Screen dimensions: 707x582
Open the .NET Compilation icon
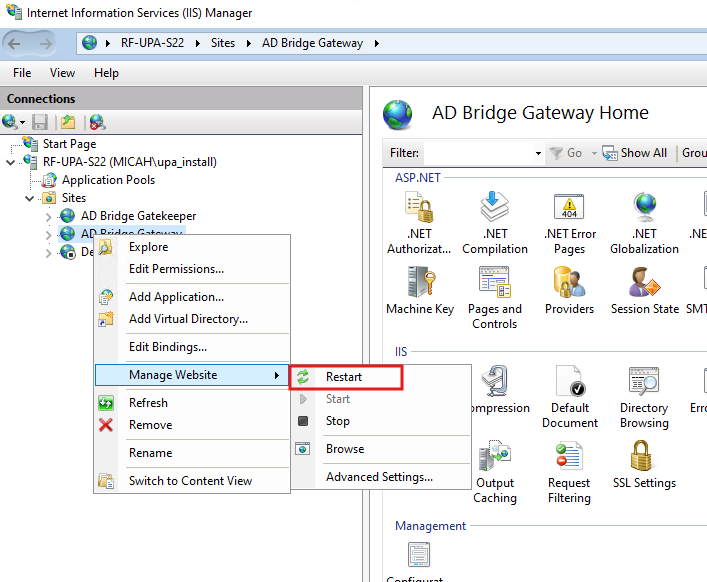(494, 212)
